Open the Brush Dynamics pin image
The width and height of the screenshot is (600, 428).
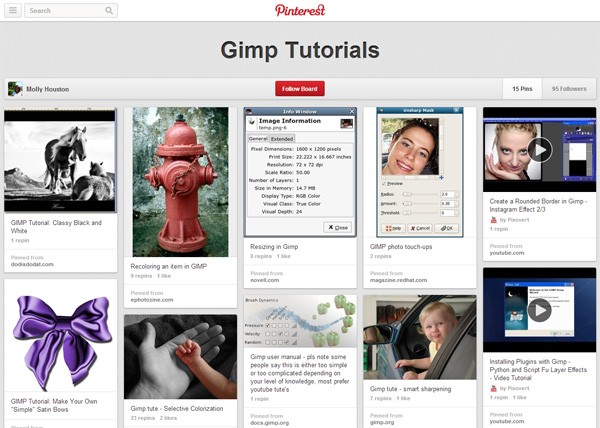click(300, 321)
